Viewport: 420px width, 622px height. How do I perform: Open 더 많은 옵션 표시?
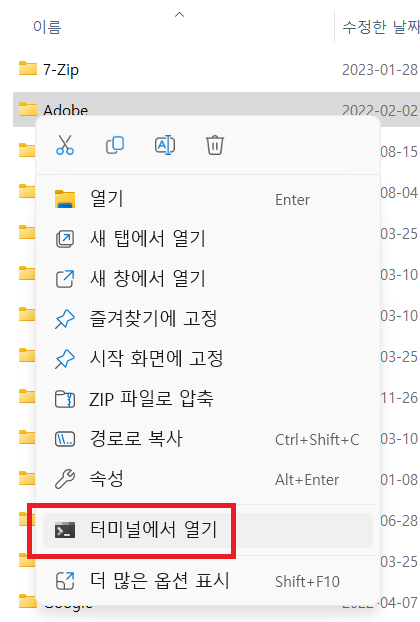click(x=208, y=581)
